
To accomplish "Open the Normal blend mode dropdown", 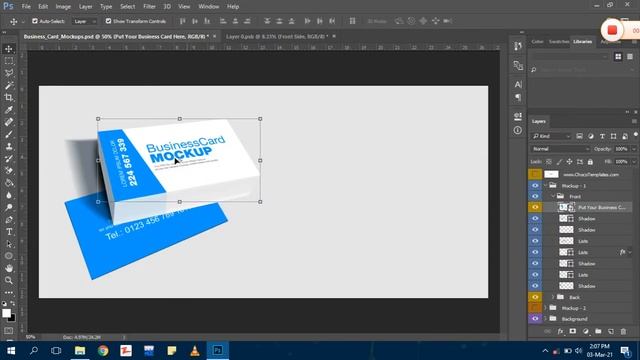I will click(560, 149).
